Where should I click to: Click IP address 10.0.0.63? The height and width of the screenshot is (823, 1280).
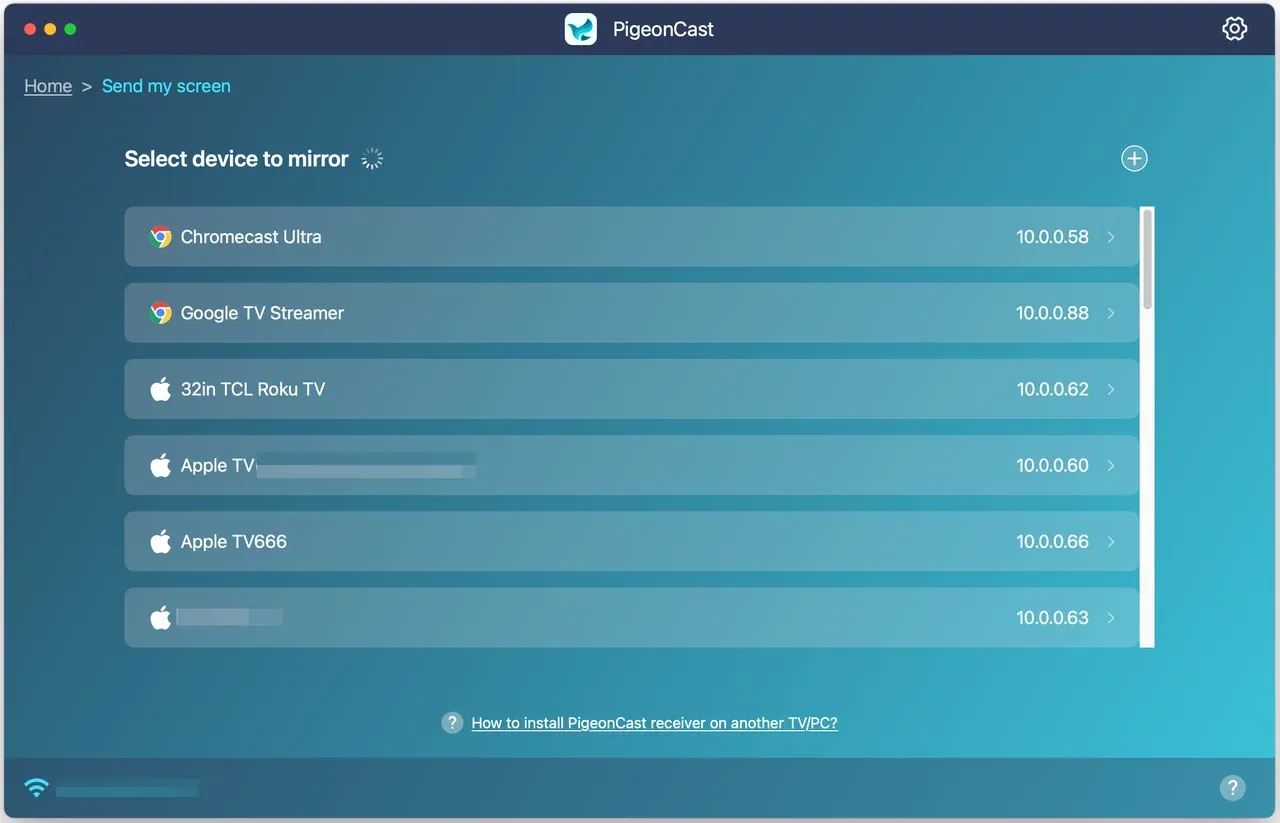pos(1052,617)
